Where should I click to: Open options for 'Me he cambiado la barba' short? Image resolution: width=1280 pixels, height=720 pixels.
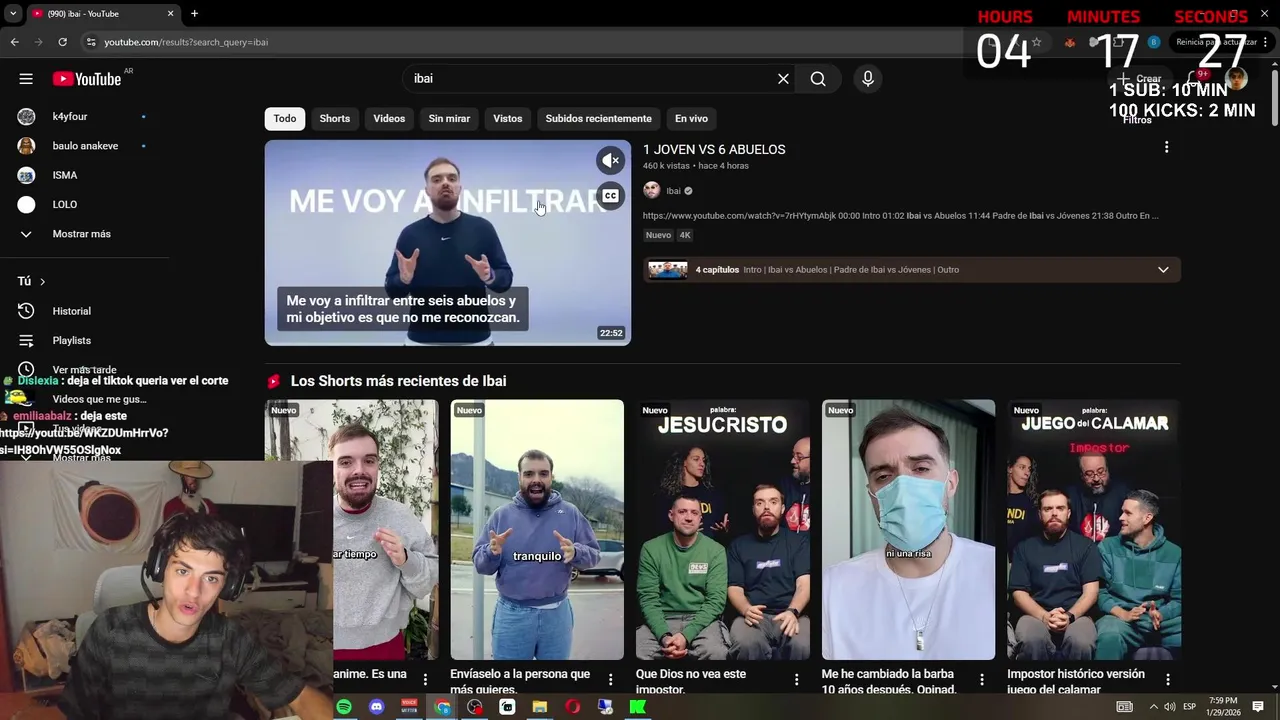[x=982, y=680]
